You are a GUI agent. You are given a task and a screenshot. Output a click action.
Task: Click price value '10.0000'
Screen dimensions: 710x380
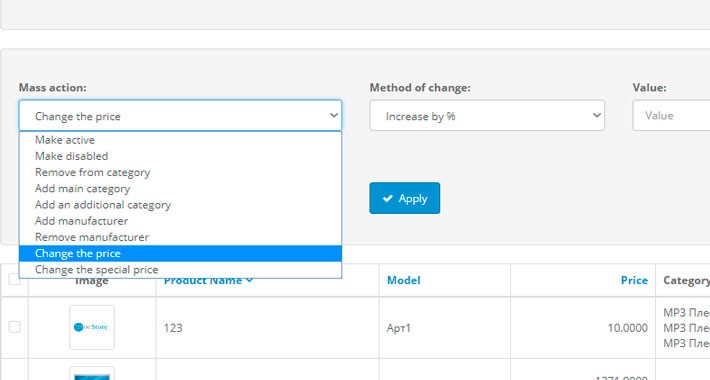(x=627, y=328)
